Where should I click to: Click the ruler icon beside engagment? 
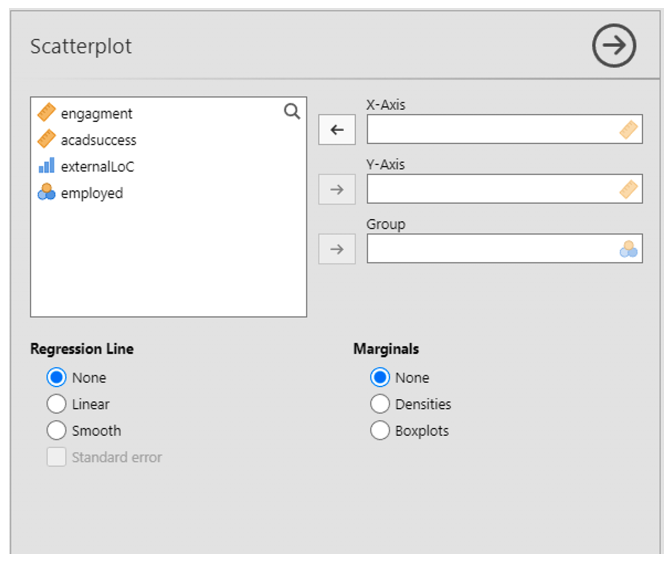tap(46, 114)
